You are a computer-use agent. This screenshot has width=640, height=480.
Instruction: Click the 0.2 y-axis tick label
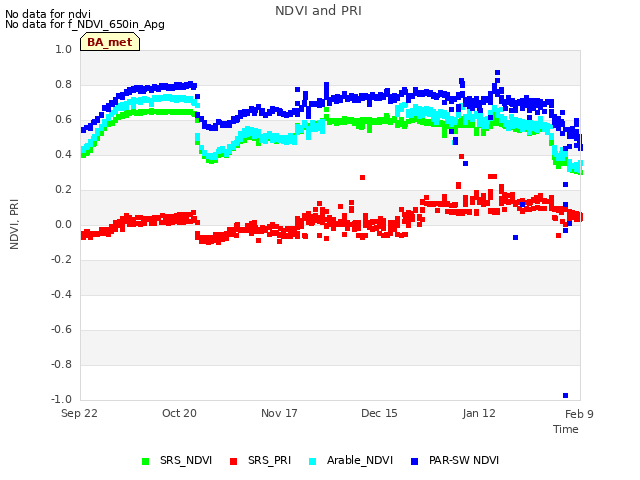tap(63, 189)
